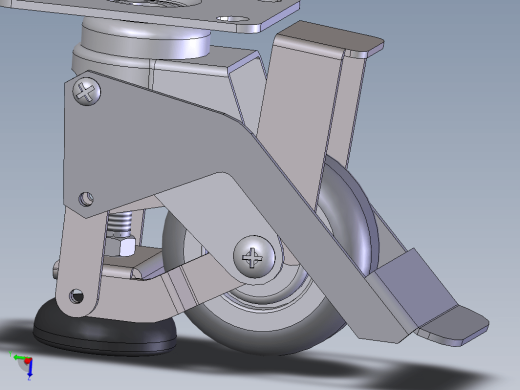Screen dimensions: 520x390
Task: Click the view orientation triad
Action: pyautogui.click(x=22, y=365)
